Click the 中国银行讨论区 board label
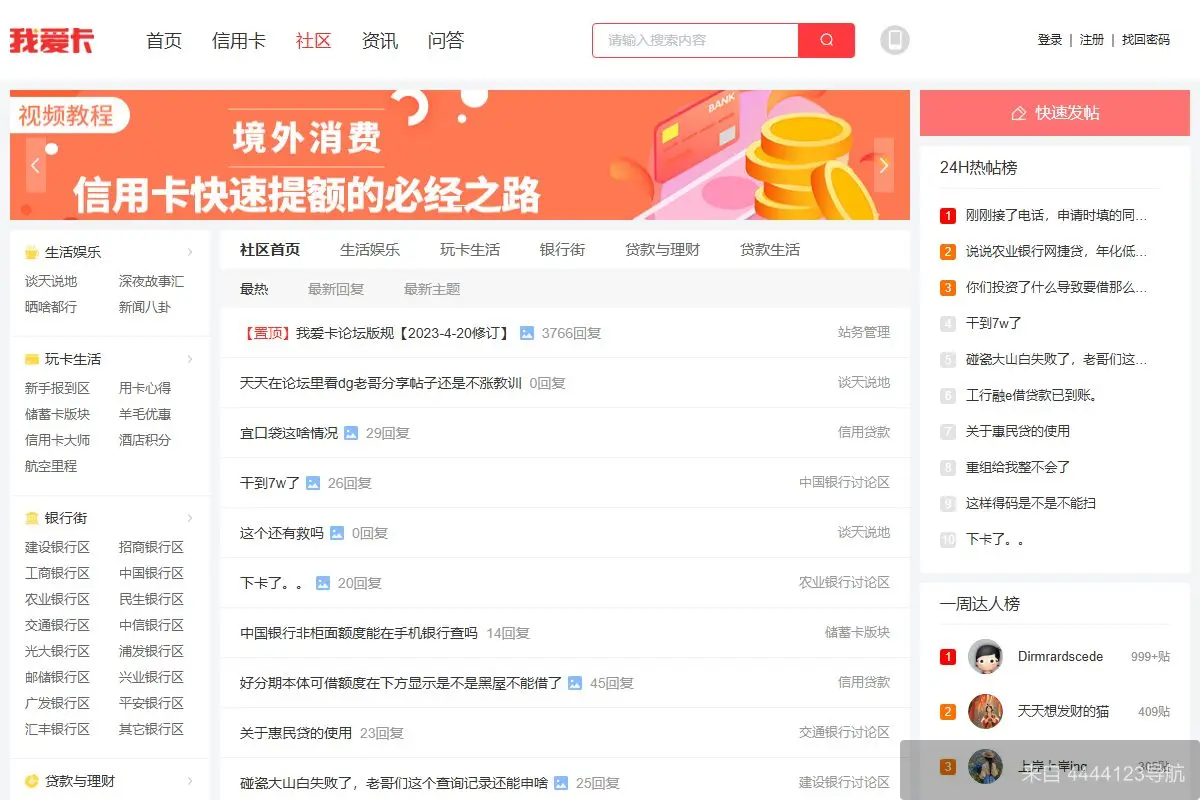 844,482
